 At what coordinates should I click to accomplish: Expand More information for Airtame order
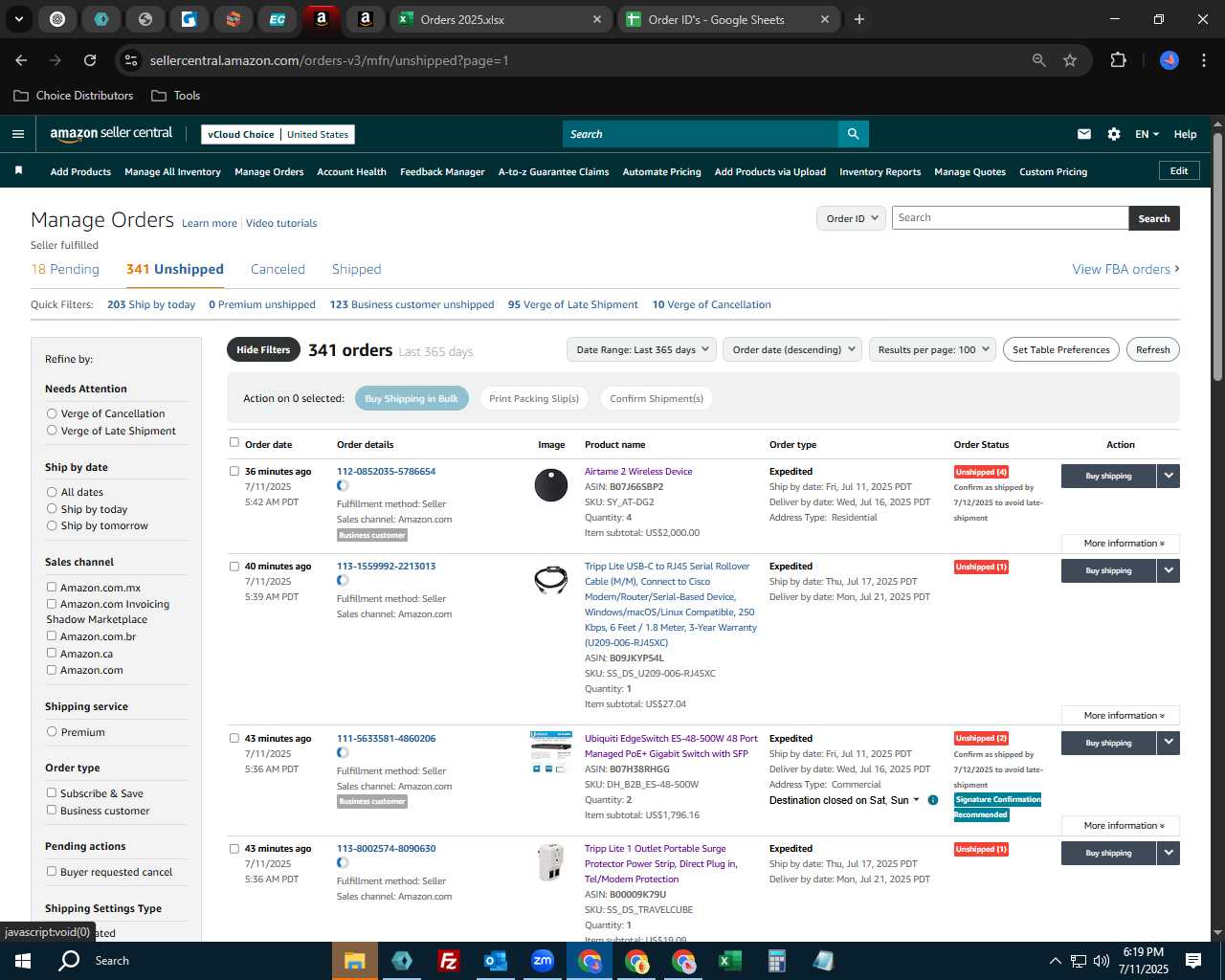pos(1120,543)
